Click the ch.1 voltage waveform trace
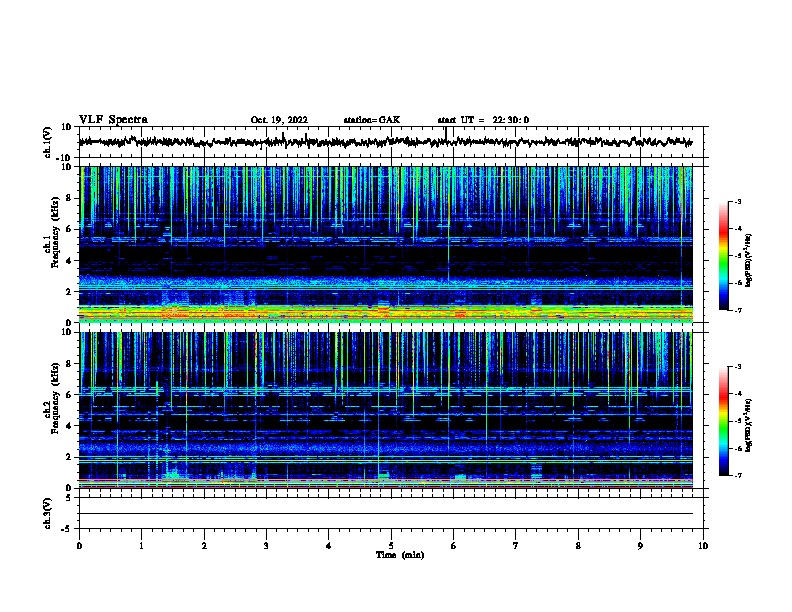The width and height of the screenshot is (792, 612). 385,142
